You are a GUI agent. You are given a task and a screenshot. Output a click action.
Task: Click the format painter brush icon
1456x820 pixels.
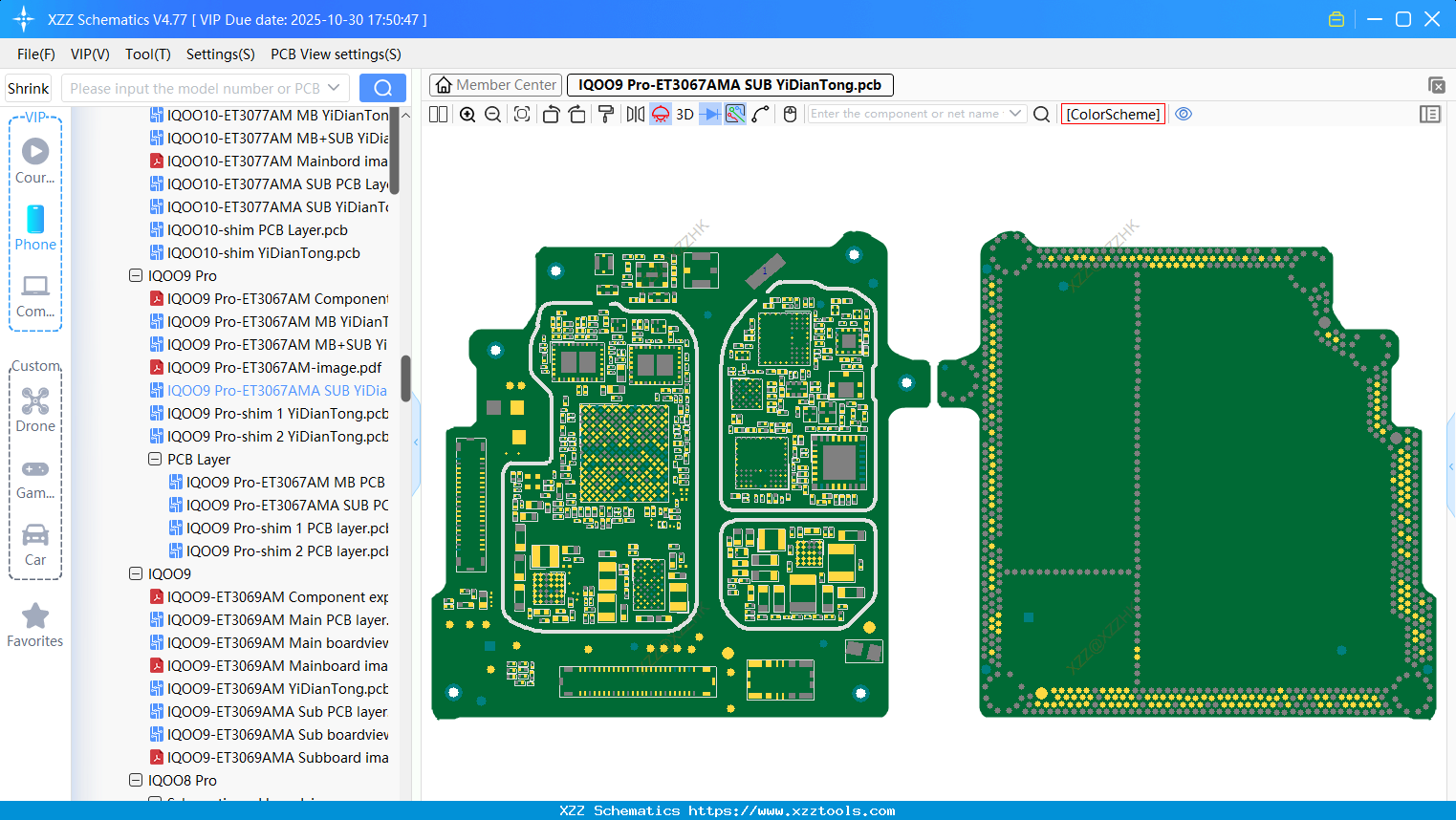605,115
